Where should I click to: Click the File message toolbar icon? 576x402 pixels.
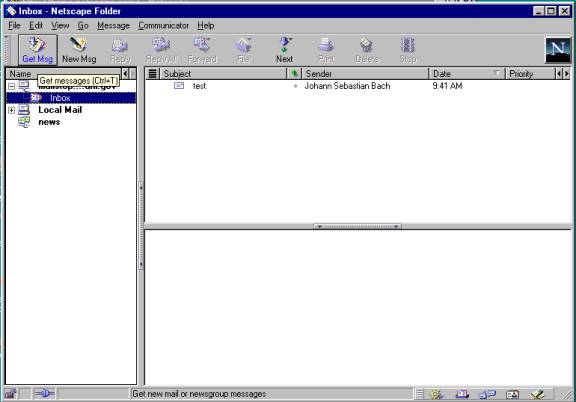(x=243, y=50)
